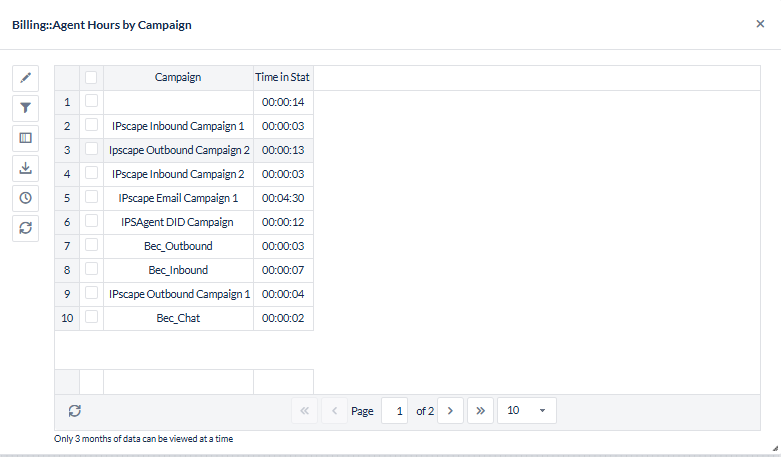
Task: Toggle the select-all header checkbox
Action: click(x=91, y=77)
